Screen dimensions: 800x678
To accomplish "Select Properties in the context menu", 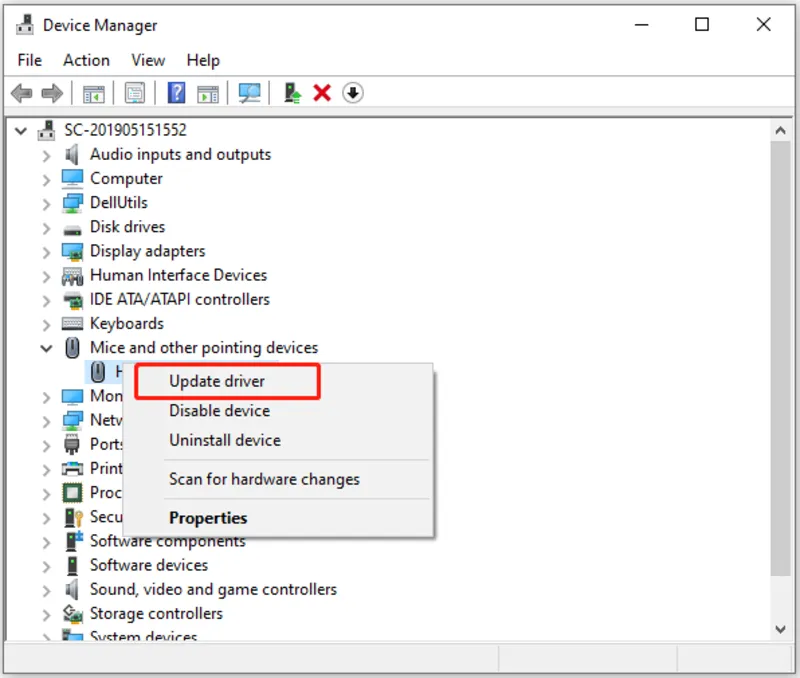I will pyautogui.click(x=208, y=518).
